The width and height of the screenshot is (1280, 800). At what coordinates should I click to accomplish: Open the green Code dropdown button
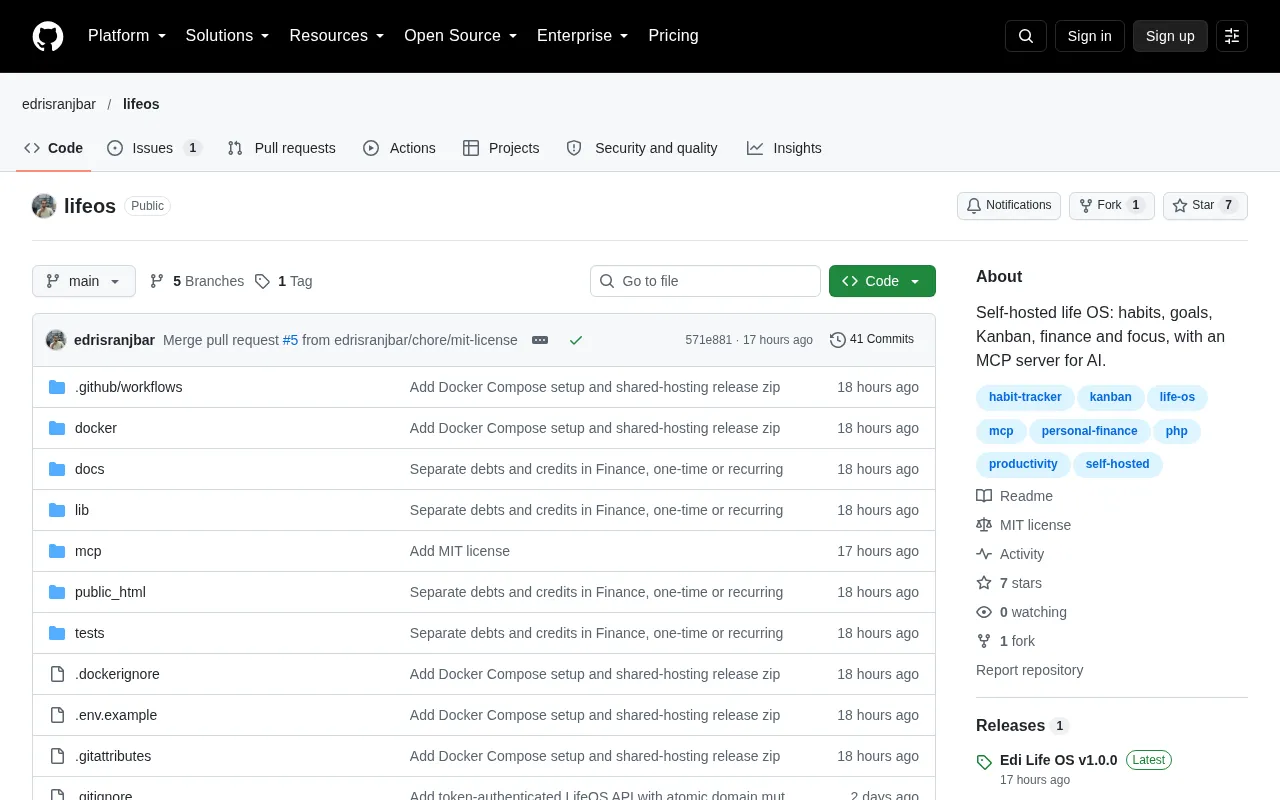pyautogui.click(x=882, y=281)
